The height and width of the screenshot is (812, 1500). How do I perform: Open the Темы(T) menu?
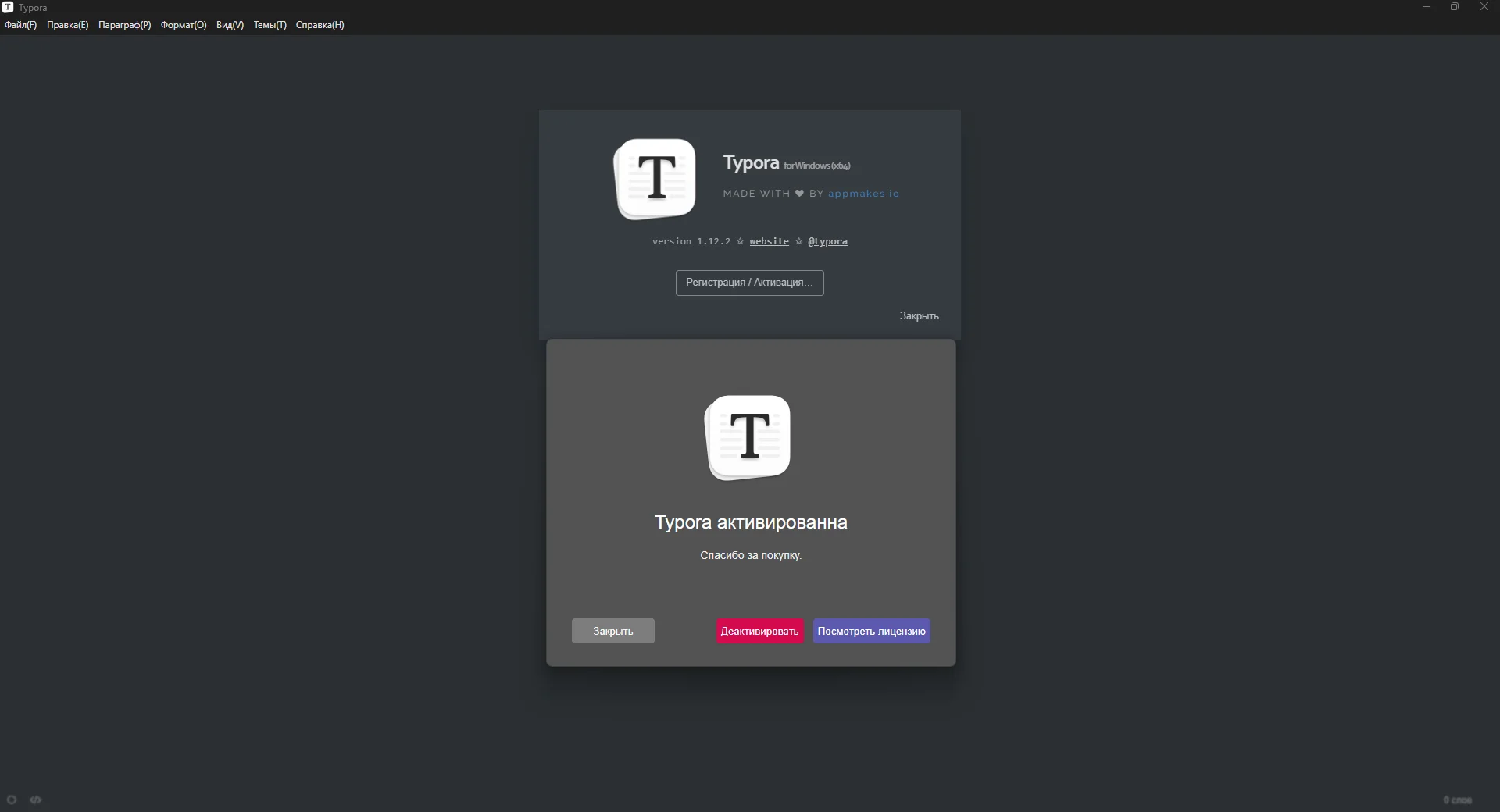click(270, 25)
